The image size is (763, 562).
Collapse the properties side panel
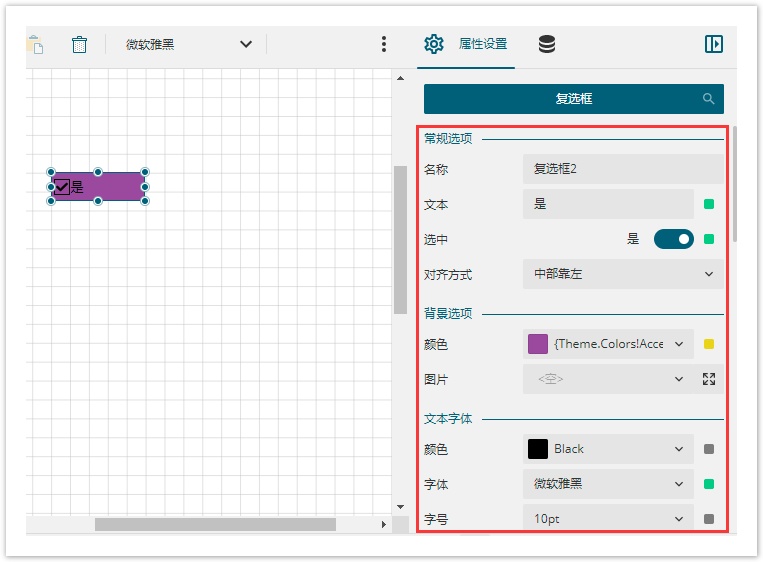[713, 44]
